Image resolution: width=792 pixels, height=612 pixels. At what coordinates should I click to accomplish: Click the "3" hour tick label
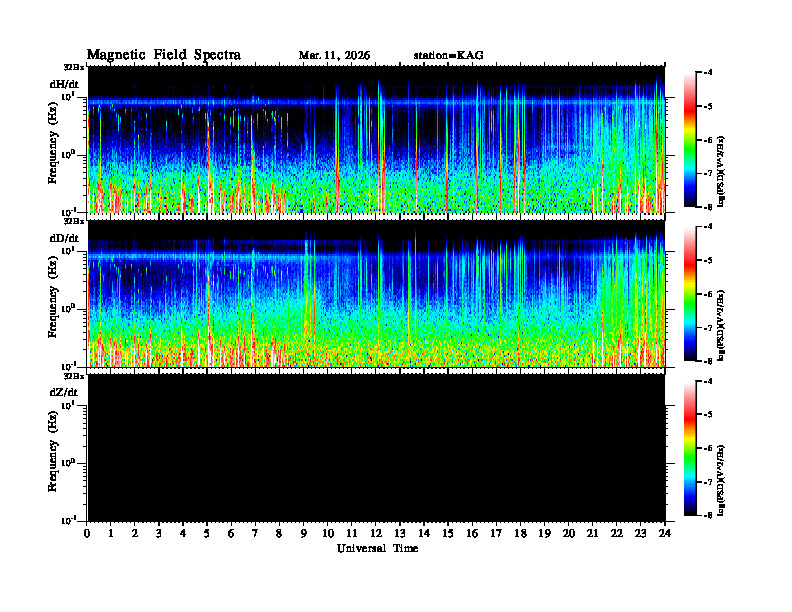point(159,534)
